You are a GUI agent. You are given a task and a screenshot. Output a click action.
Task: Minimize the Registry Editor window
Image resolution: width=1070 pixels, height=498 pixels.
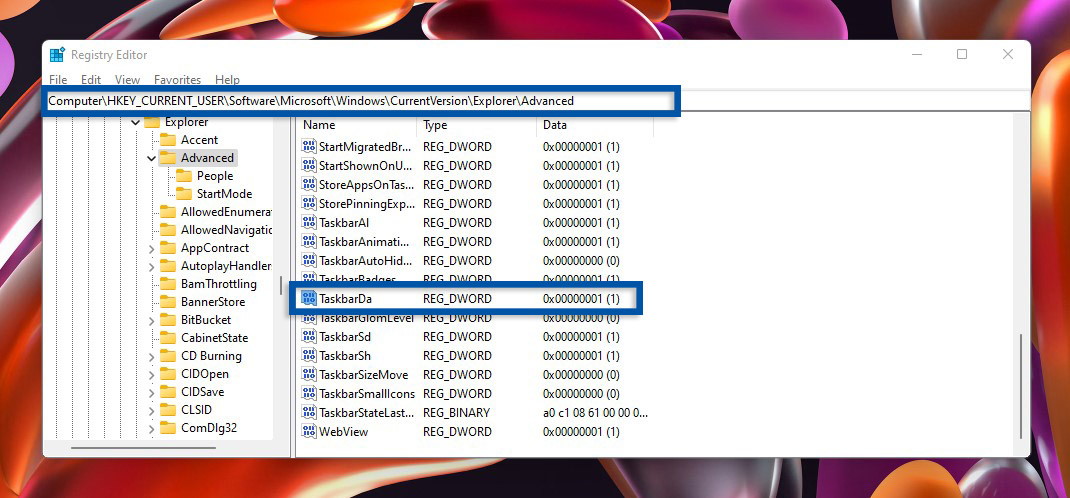pos(916,55)
